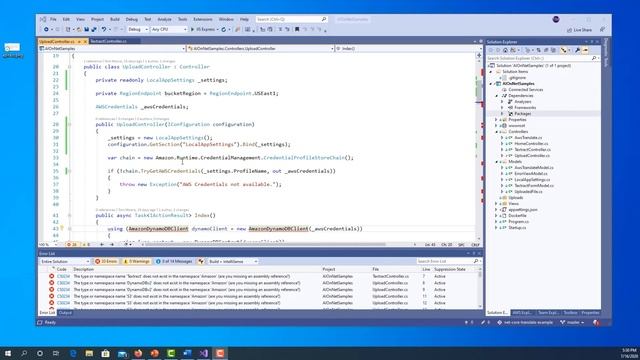Viewport: 640px width, 360px height.
Task: Open the Extensions menu
Action: (202, 19)
